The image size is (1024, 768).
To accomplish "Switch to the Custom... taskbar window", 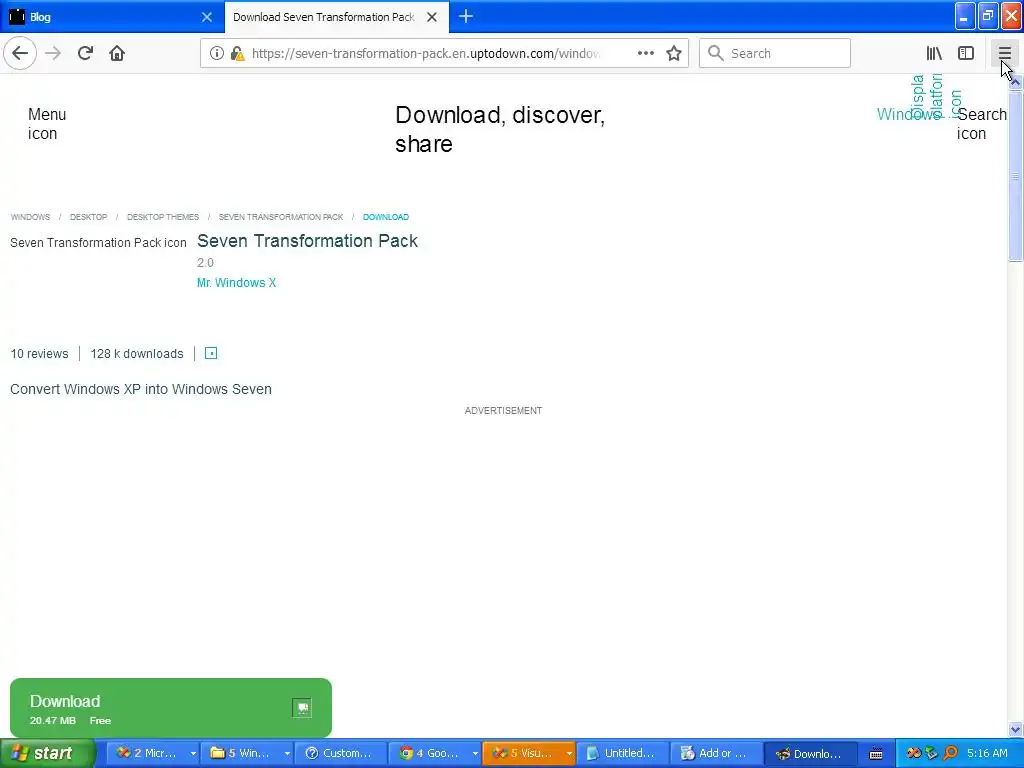I will (340, 753).
